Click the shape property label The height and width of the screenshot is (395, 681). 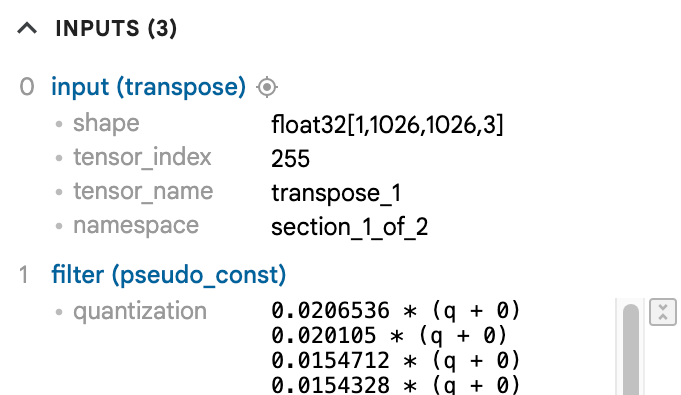click(x=106, y=123)
